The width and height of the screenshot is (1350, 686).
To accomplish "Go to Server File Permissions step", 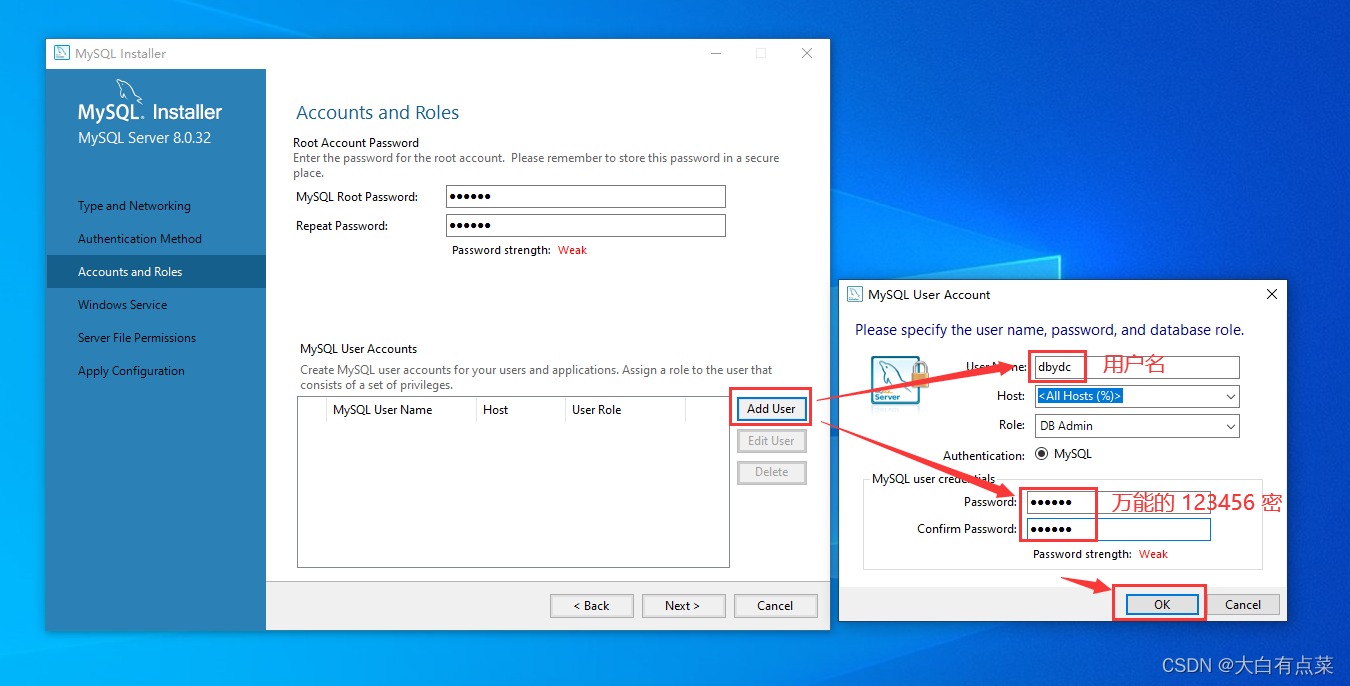I will (x=137, y=338).
